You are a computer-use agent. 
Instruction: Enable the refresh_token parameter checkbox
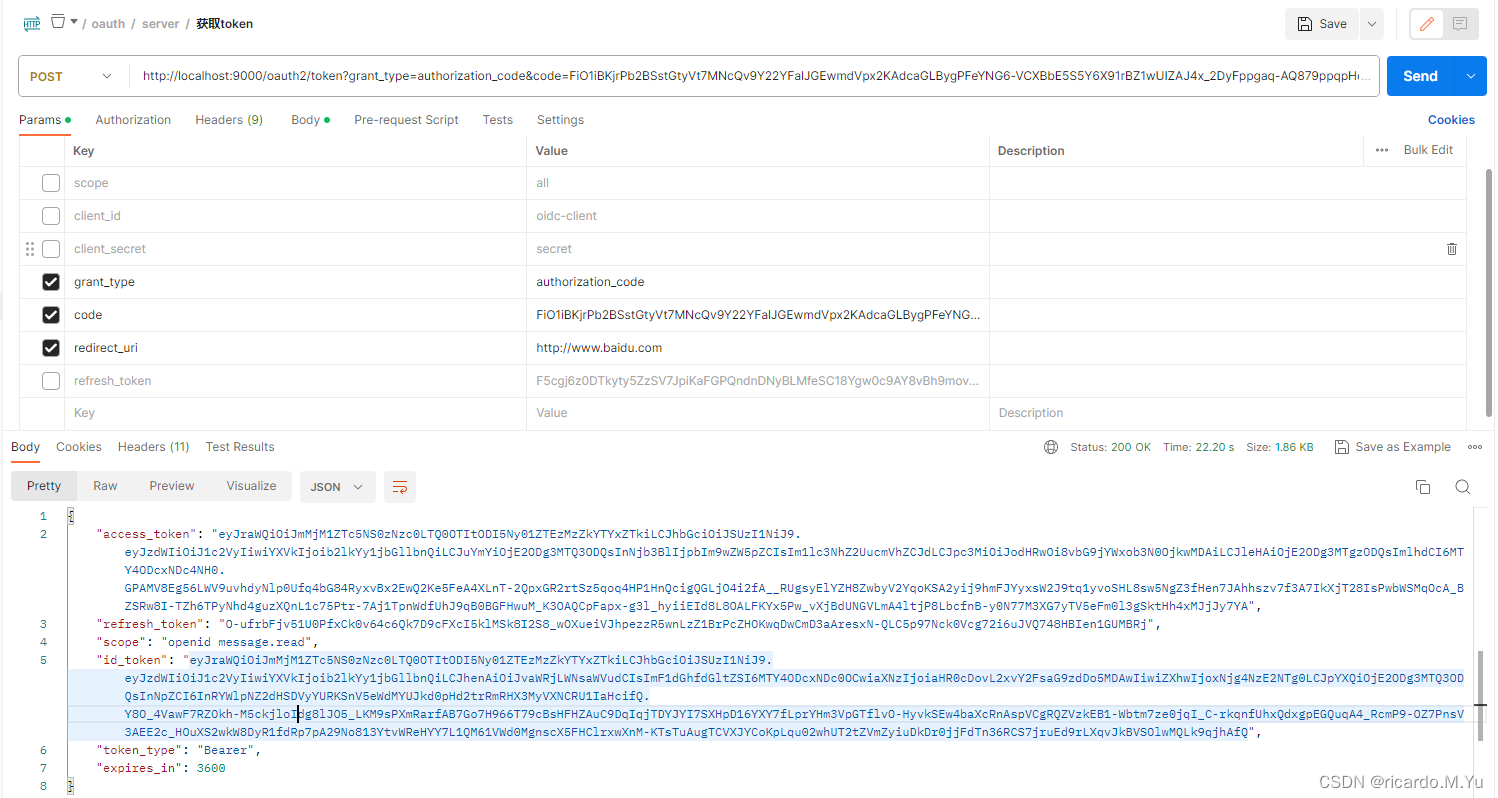click(50, 381)
